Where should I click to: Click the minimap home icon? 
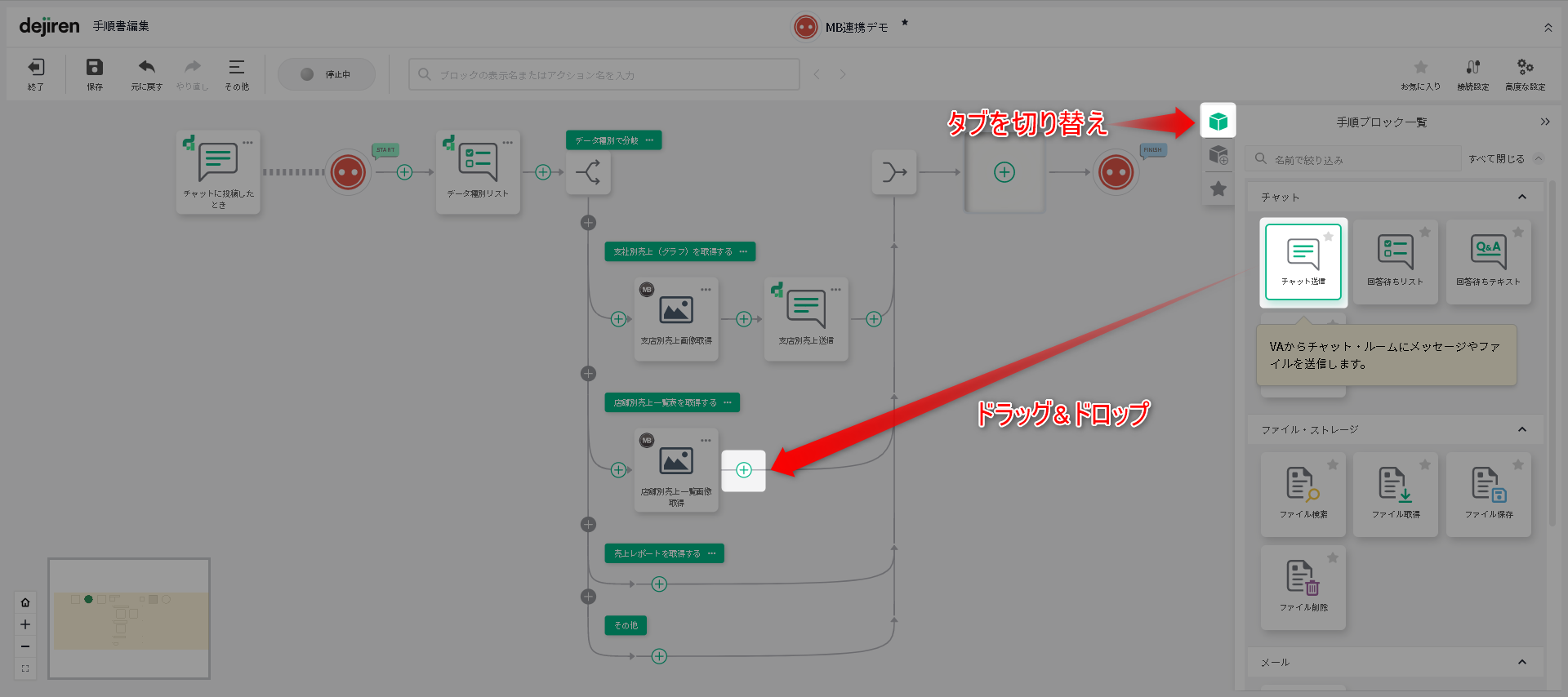click(x=25, y=602)
